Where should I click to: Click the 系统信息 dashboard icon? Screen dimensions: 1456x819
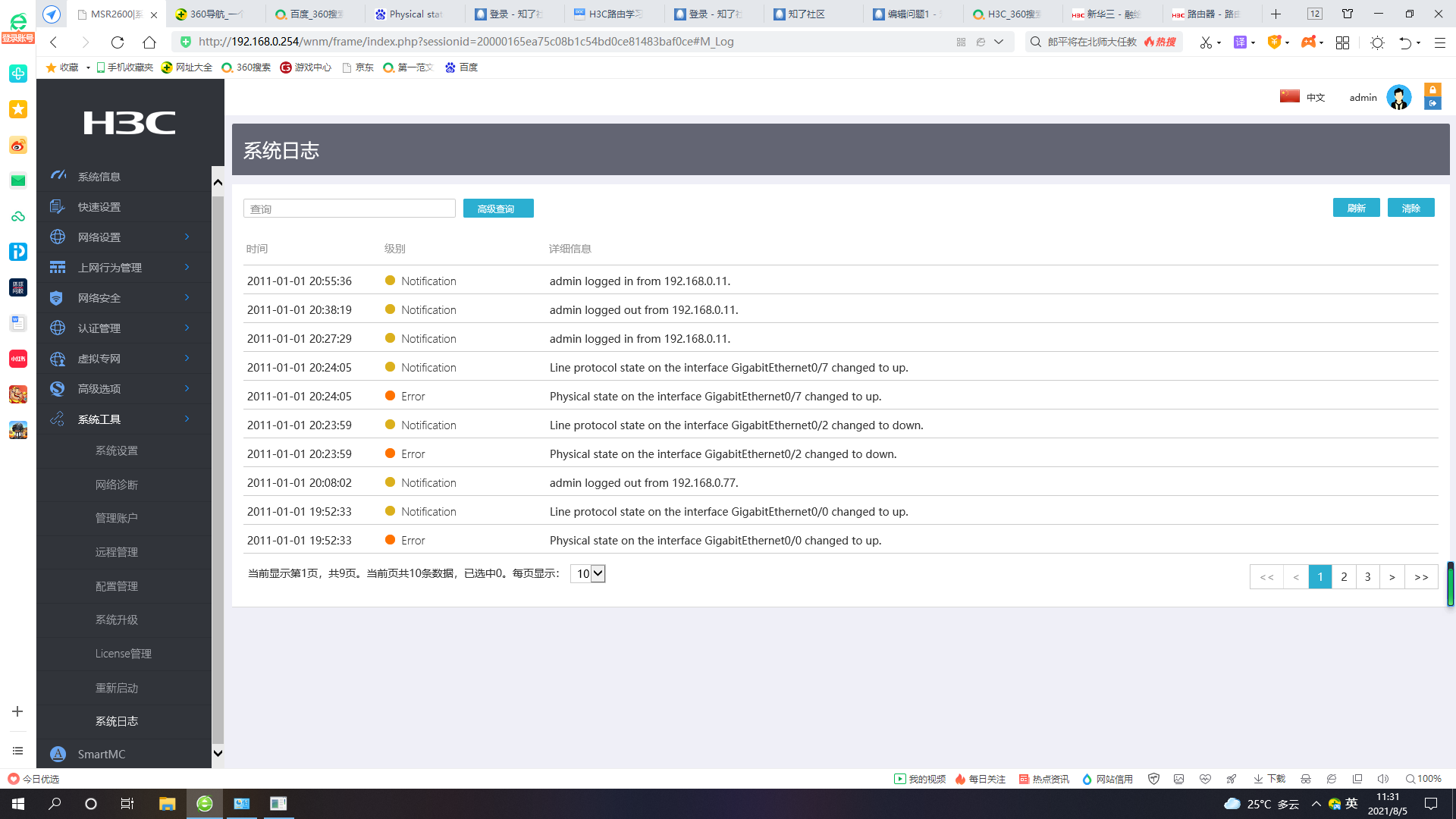(x=58, y=176)
